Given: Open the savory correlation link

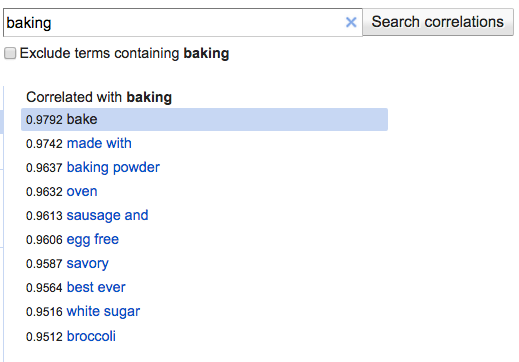Looking at the screenshot, I should pos(87,263).
